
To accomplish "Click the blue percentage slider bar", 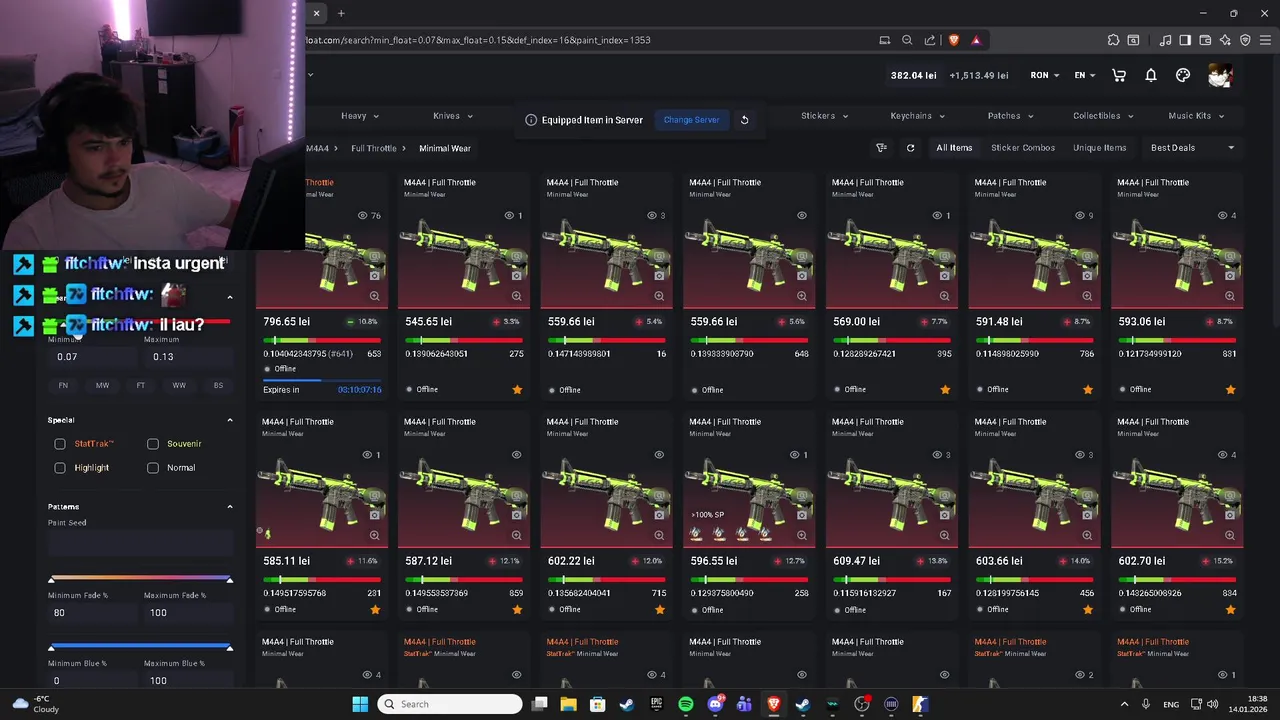I will (140, 648).
